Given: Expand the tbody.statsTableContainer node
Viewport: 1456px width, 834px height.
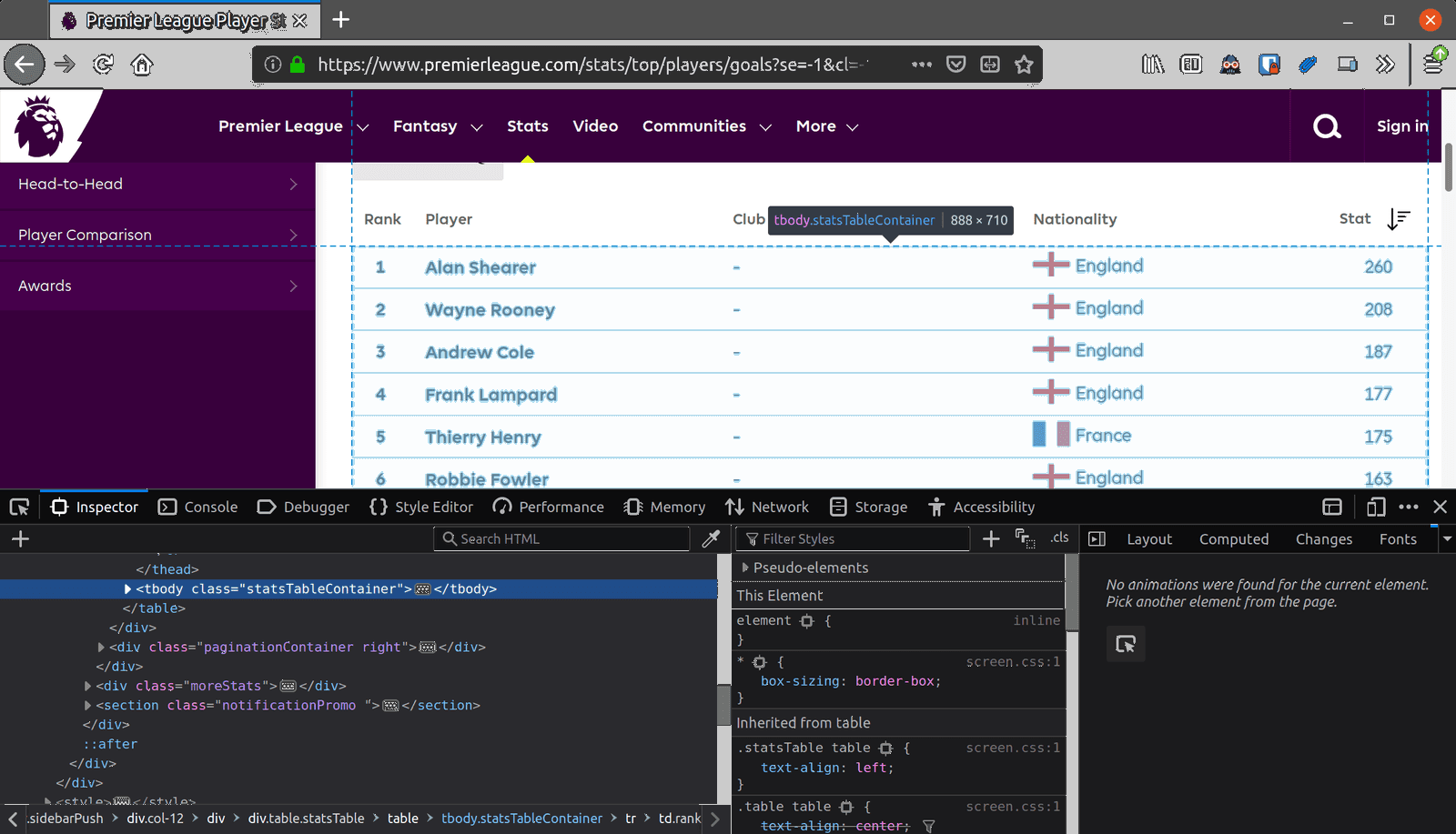Looking at the screenshot, I should (127, 588).
